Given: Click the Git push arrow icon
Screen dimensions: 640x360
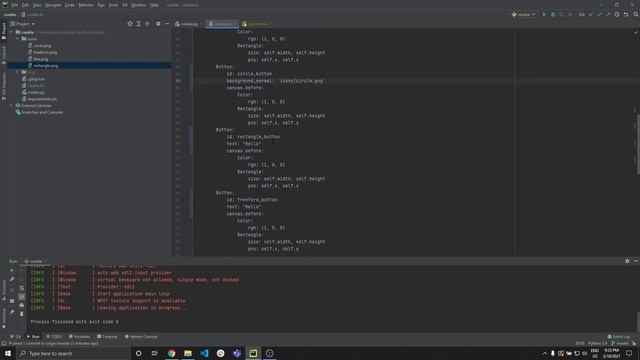Looking at the screenshot, I should pyautogui.click(x=608, y=14).
